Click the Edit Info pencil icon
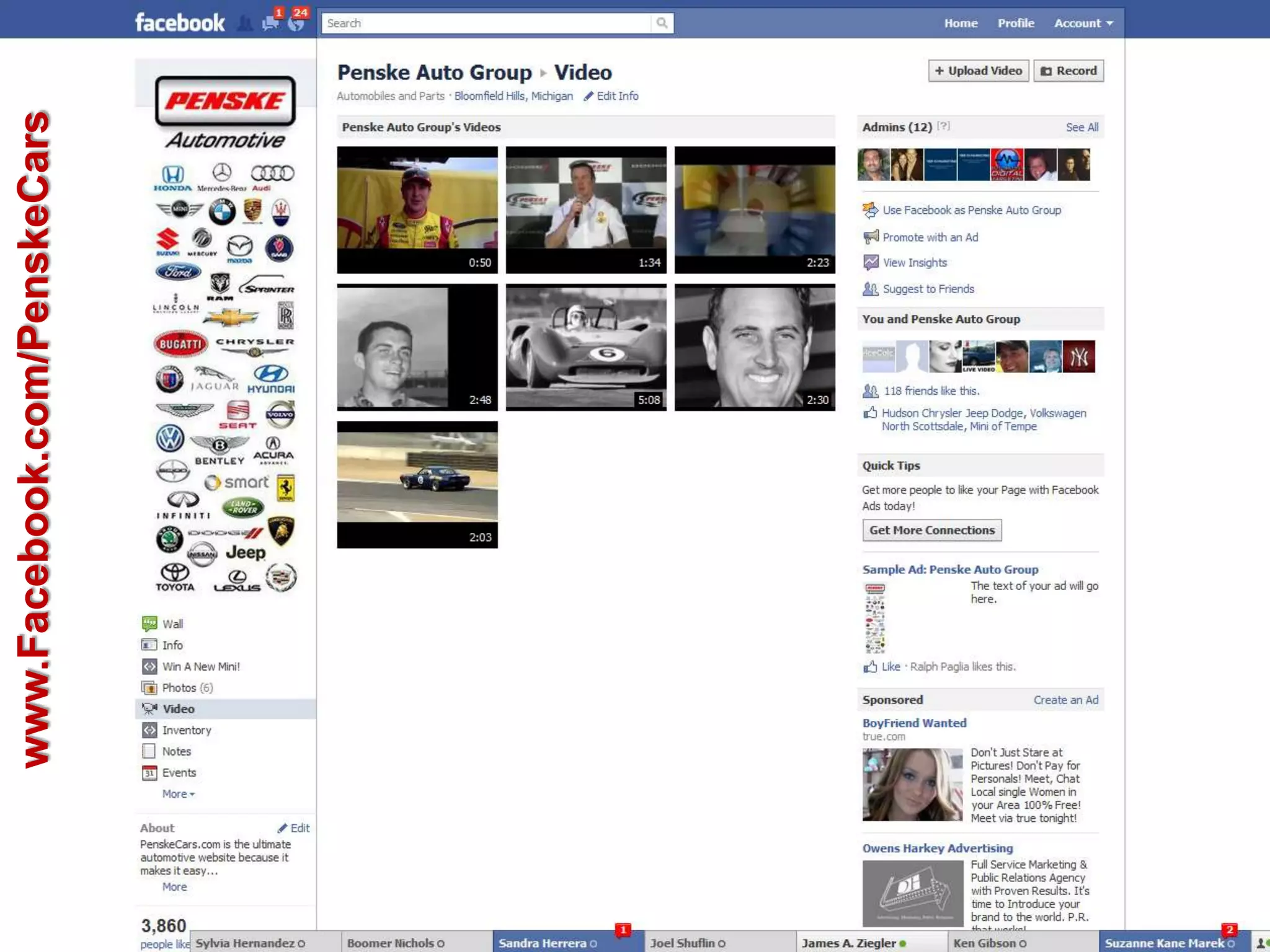This screenshot has width=1270, height=952. [588, 96]
